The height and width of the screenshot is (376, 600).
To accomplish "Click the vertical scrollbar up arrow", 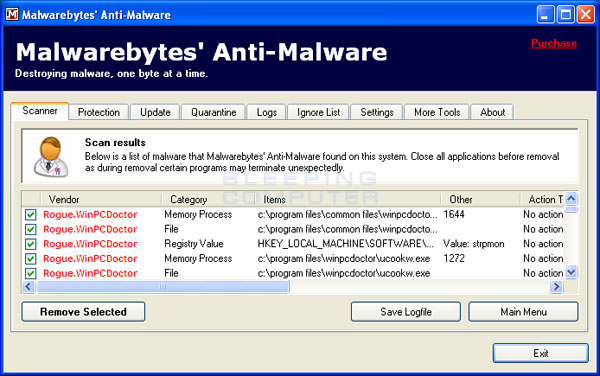I will (571, 199).
